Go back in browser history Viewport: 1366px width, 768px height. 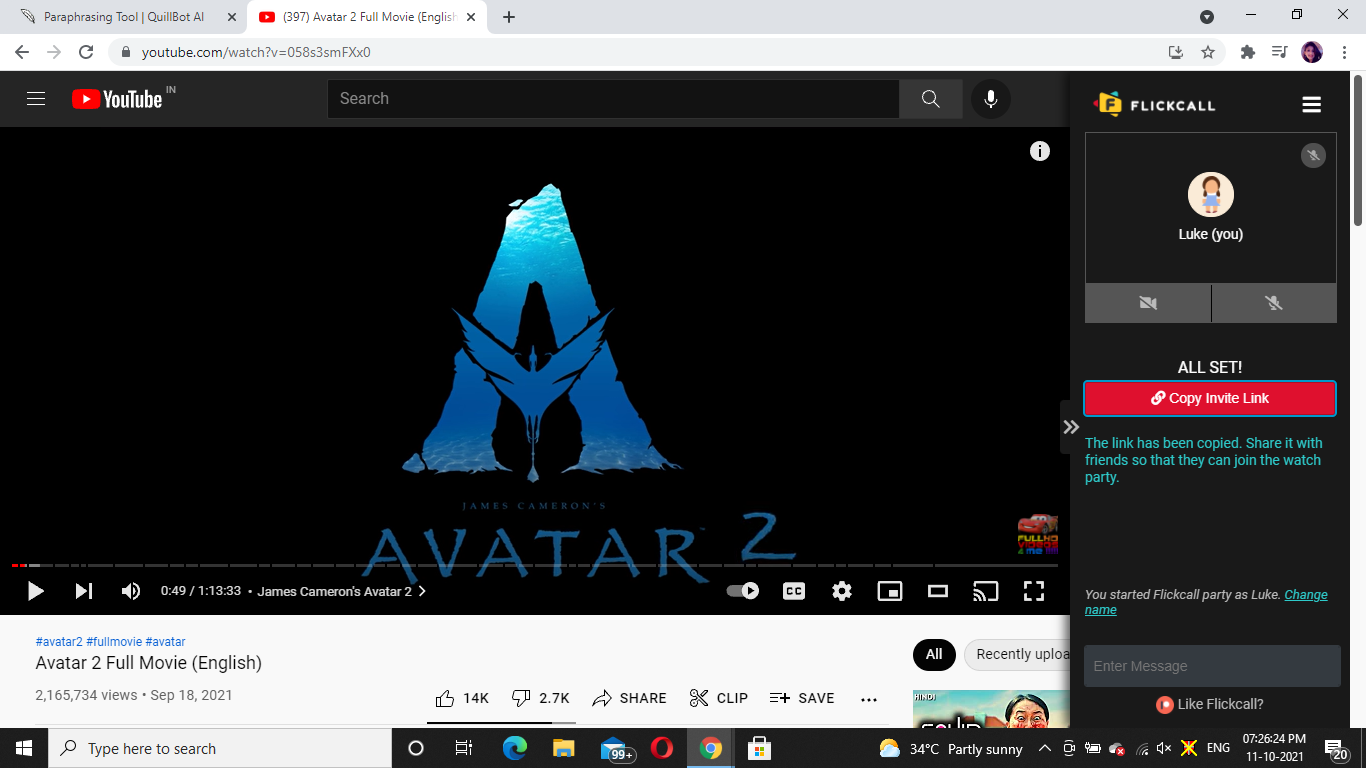(22, 52)
